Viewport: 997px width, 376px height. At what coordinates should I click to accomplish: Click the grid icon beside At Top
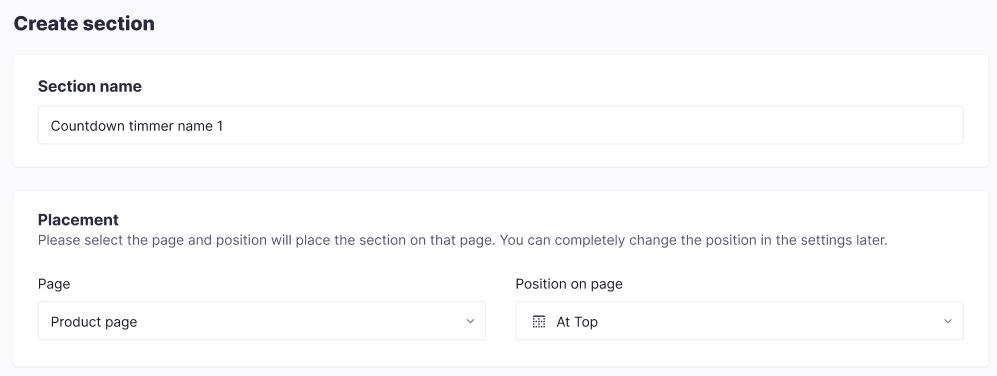539,322
